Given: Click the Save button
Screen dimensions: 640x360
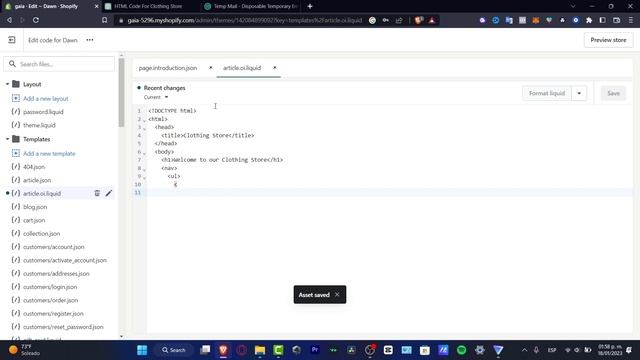Looking at the screenshot, I should pos(613,93).
